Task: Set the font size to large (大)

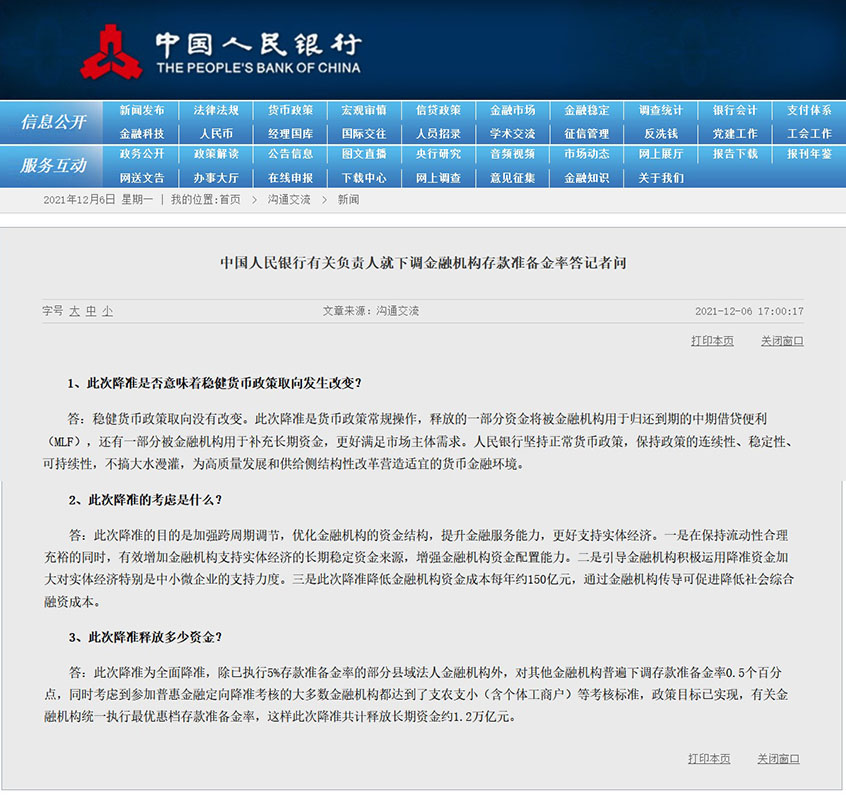Action: pyautogui.click(x=74, y=311)
